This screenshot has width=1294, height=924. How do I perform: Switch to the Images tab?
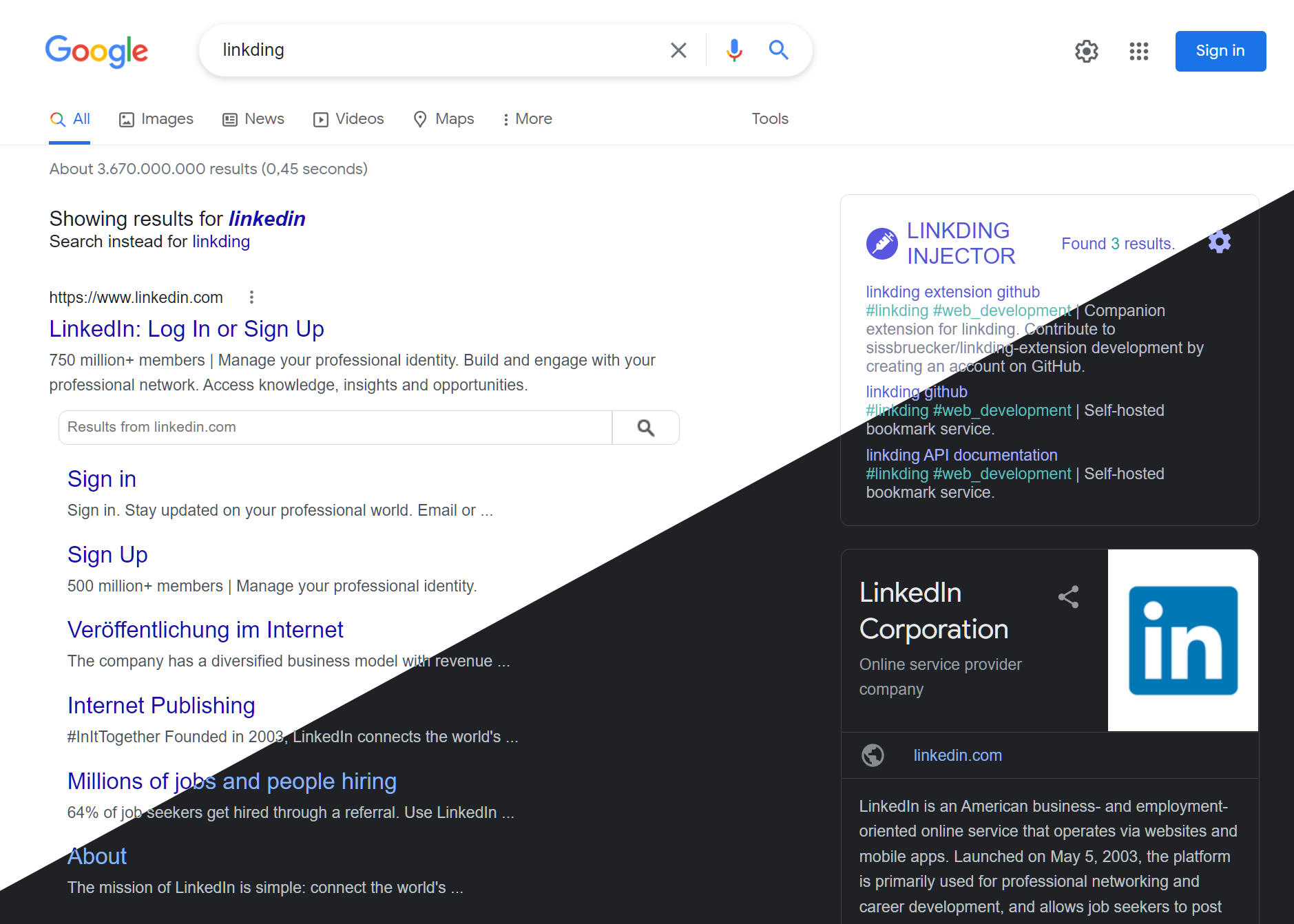tap(156, 119)
